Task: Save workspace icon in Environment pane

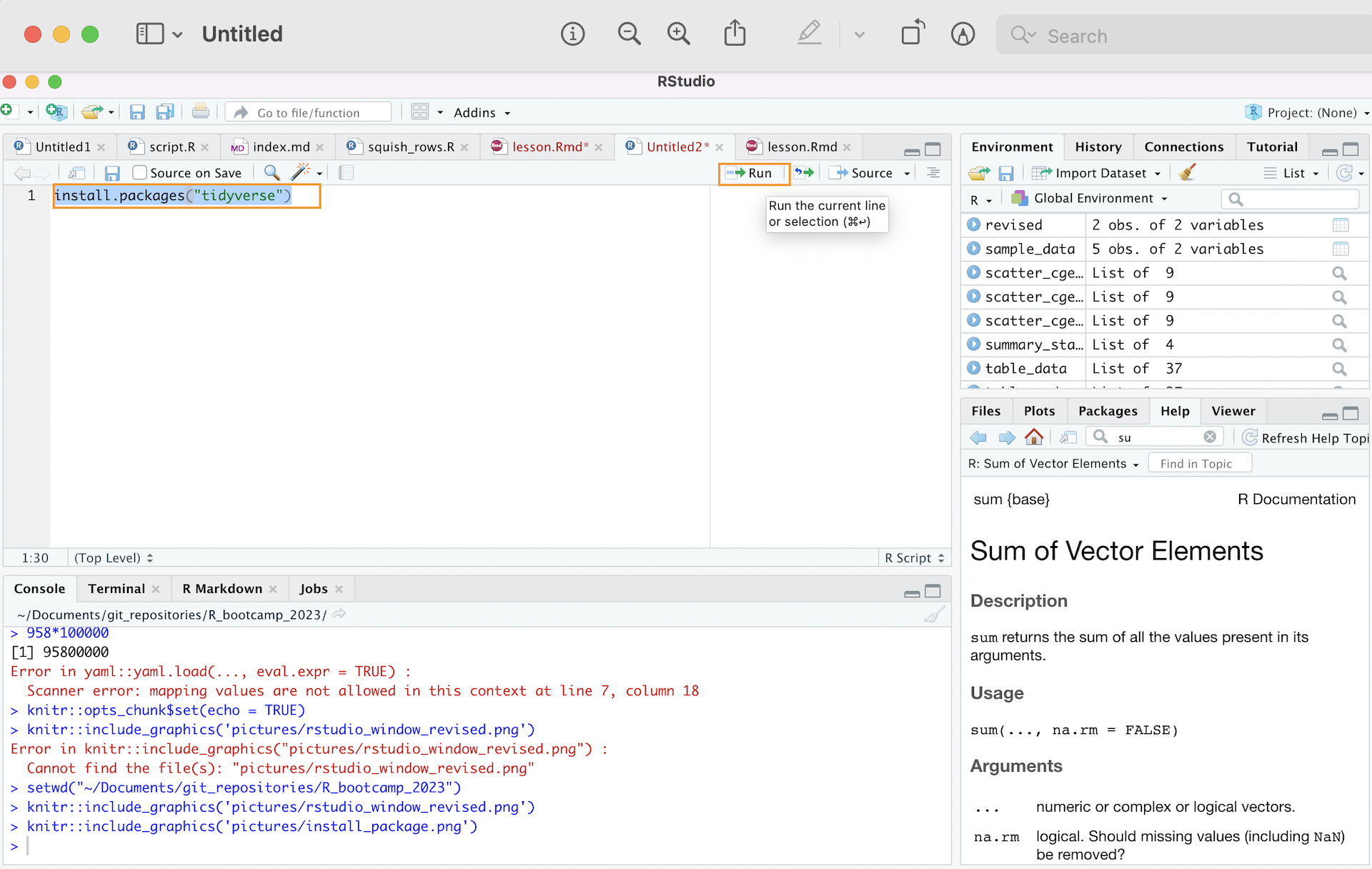Action: pos(1006,173)
